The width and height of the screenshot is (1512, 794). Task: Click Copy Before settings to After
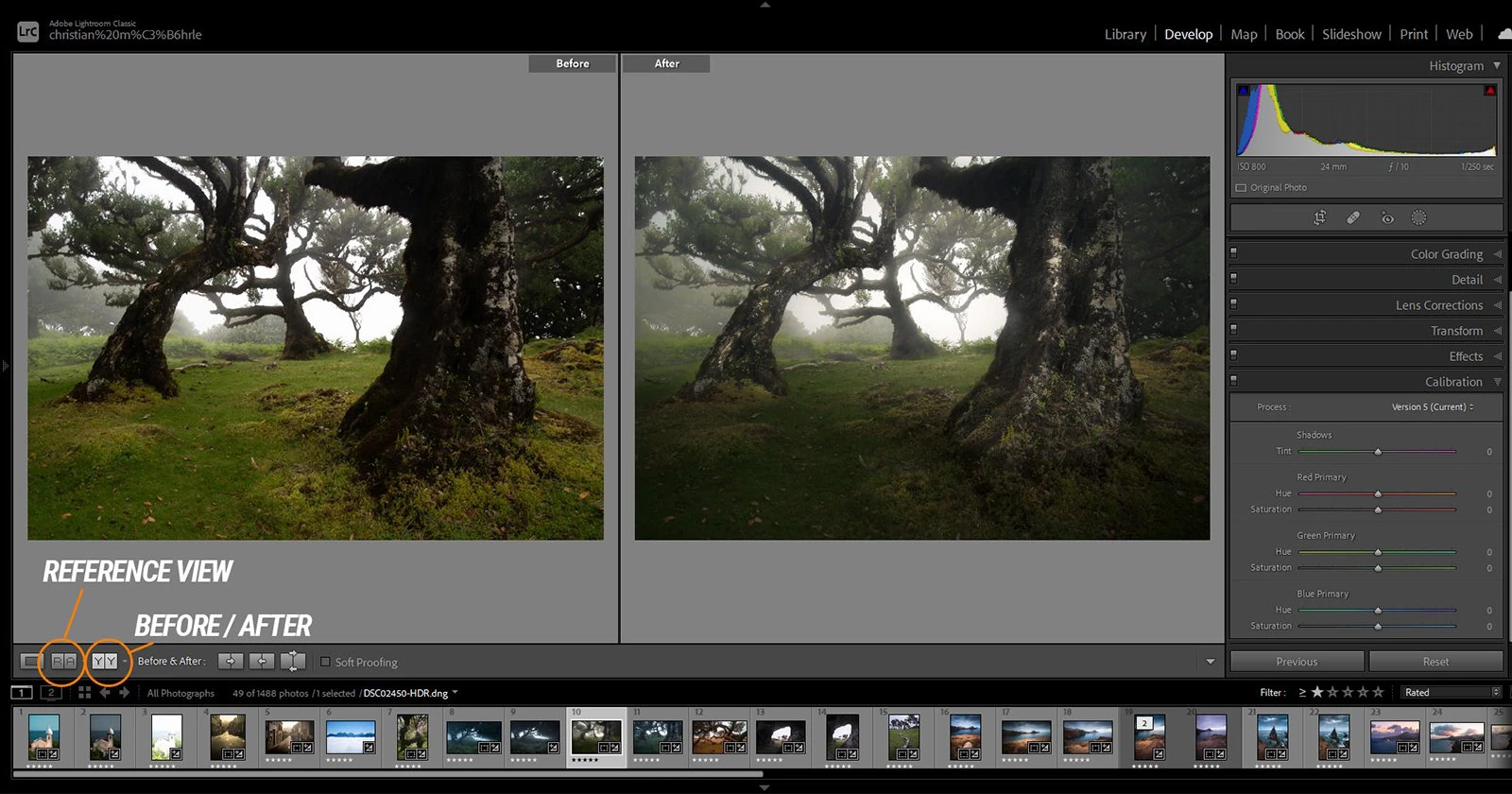point(230,662)
